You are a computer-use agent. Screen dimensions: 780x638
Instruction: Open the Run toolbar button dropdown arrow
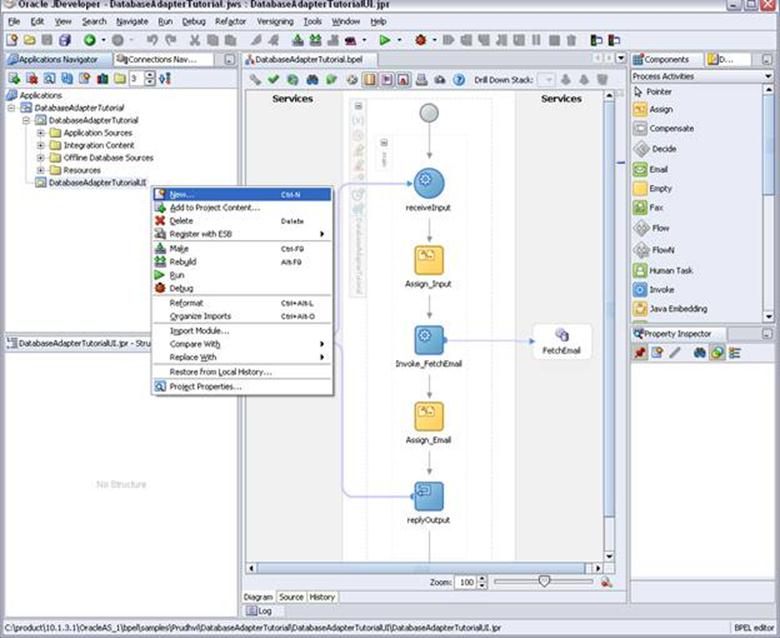click(x=399, y=40)
